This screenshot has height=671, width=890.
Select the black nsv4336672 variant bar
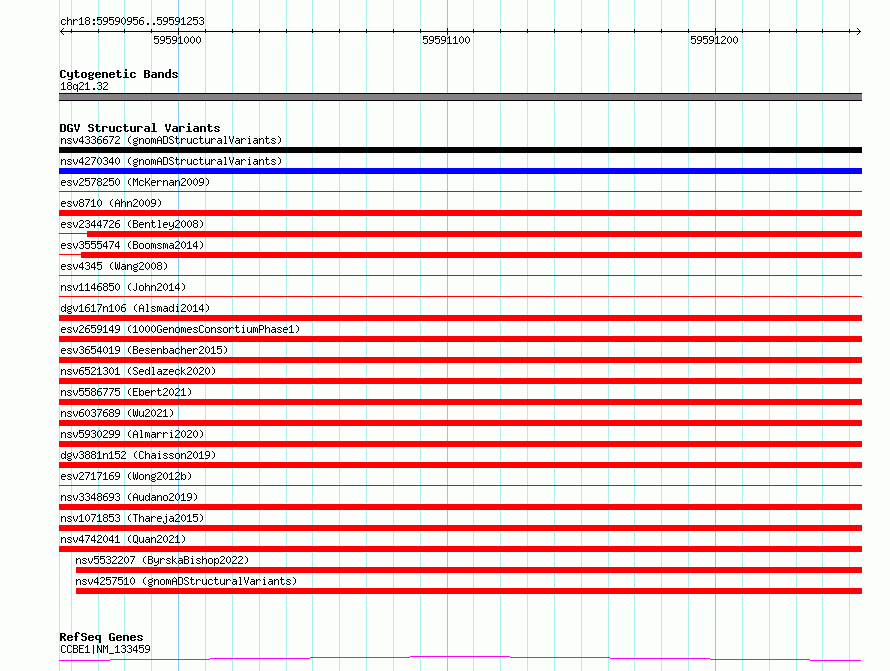point(460,150)
